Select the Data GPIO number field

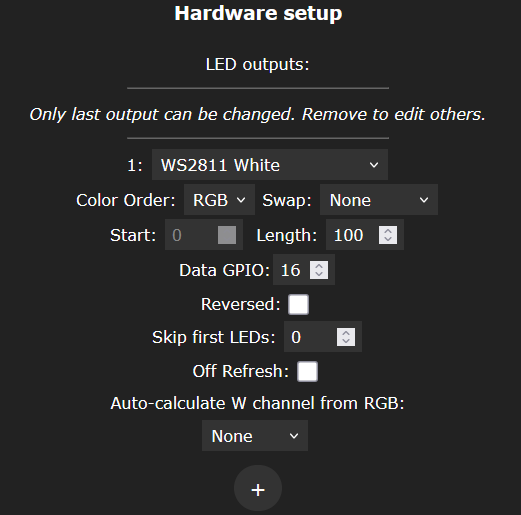pyautogui.click(x=304, y=270)
